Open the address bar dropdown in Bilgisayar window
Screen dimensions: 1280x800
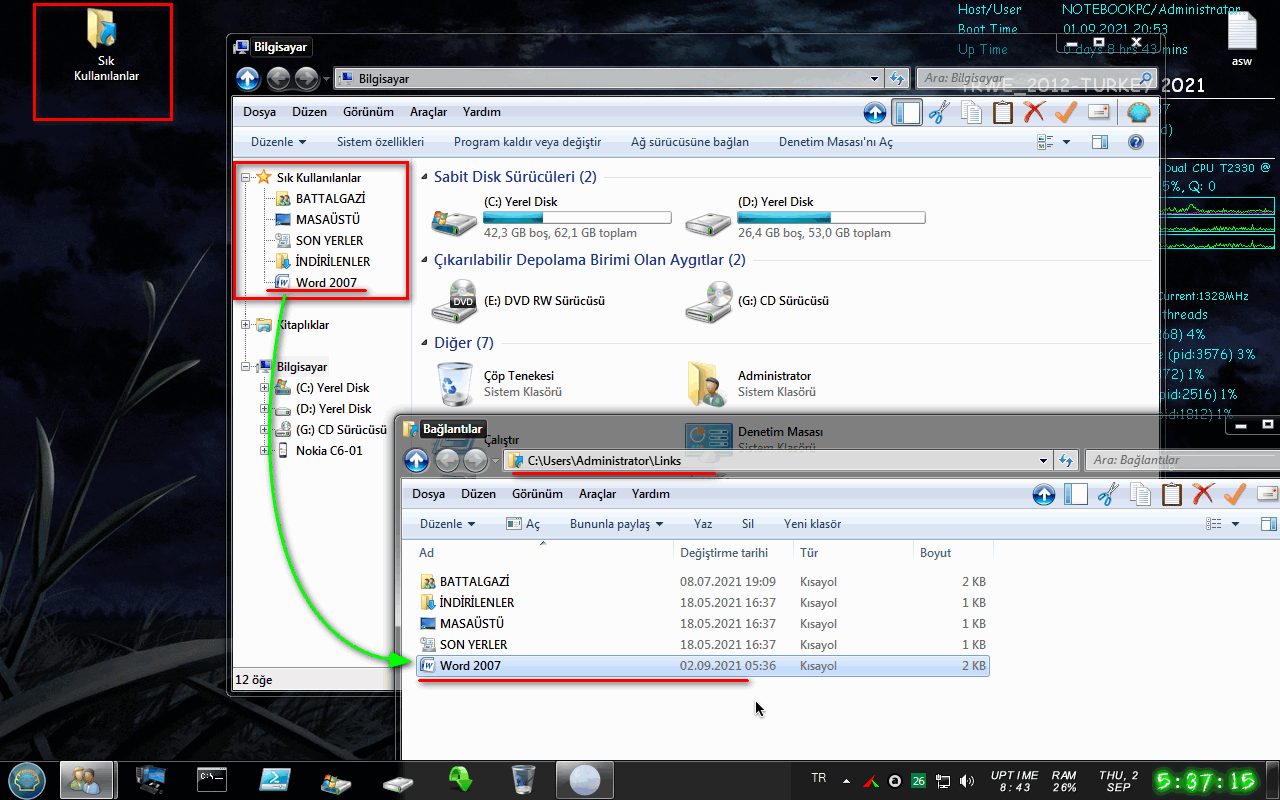[874, 78]
